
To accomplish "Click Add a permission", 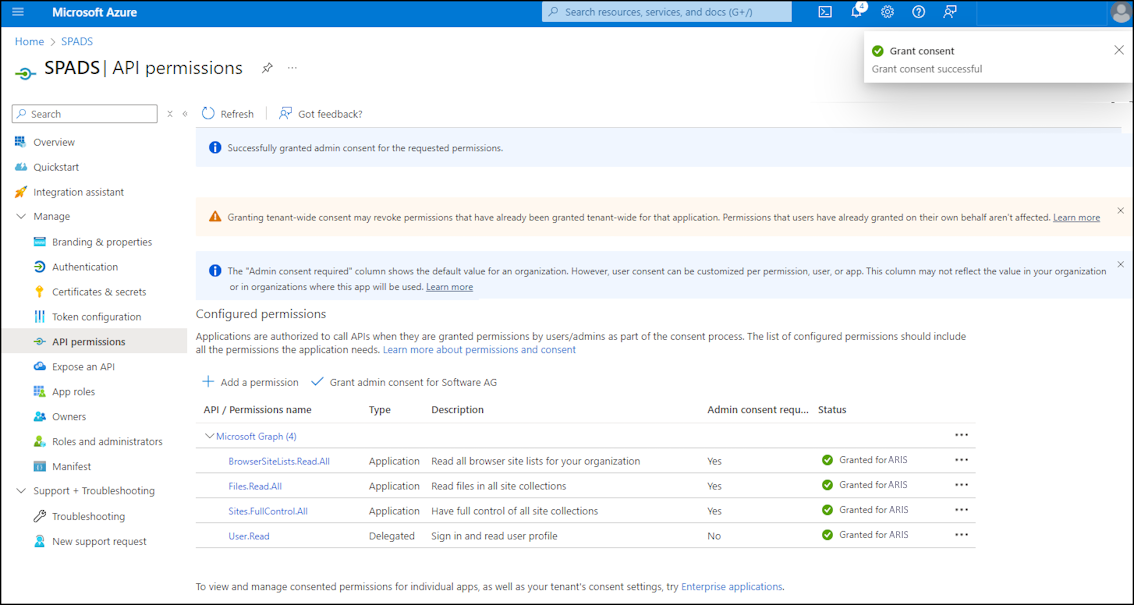I will pyautogui.click(x=250, y=382).
